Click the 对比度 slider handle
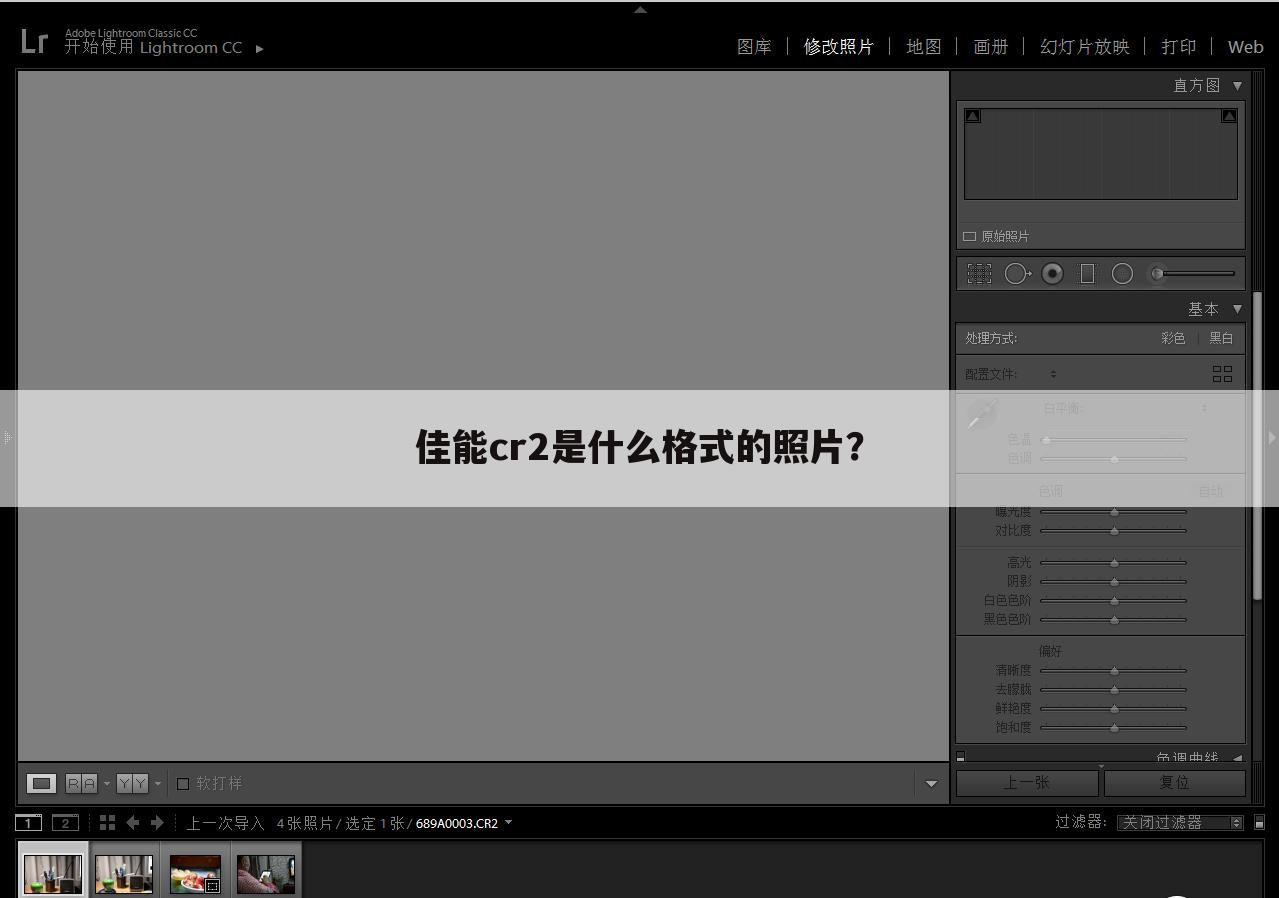 pos(1114,530)
